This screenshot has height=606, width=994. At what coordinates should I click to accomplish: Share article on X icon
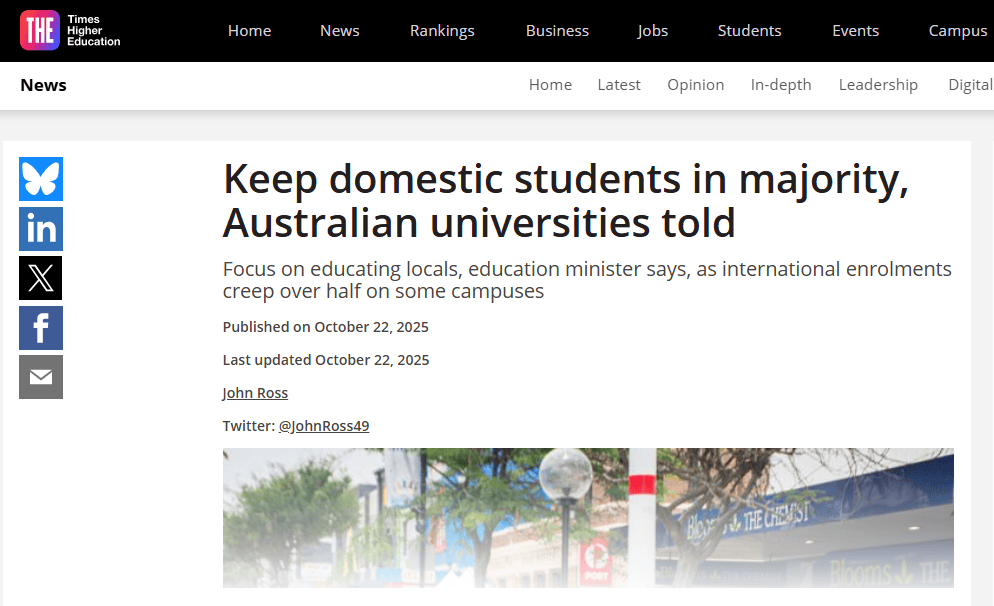point(41,278)
